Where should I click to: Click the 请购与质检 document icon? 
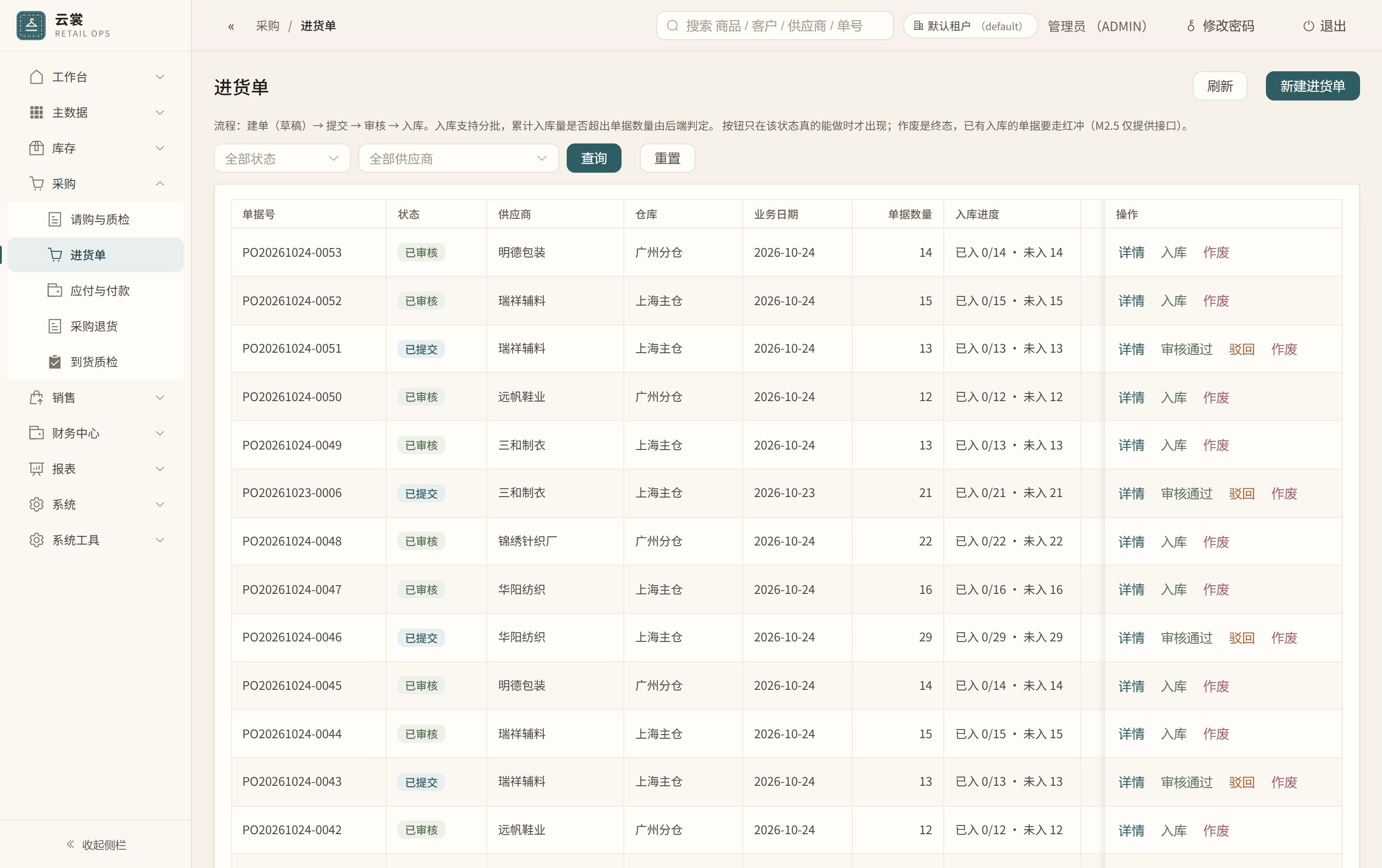point(54,219)
